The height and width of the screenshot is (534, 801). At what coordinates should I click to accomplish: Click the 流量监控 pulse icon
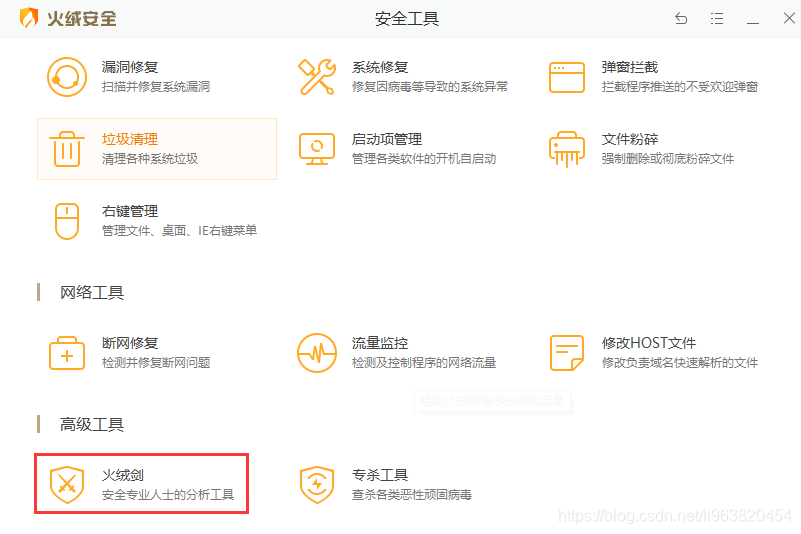[317, 353]
